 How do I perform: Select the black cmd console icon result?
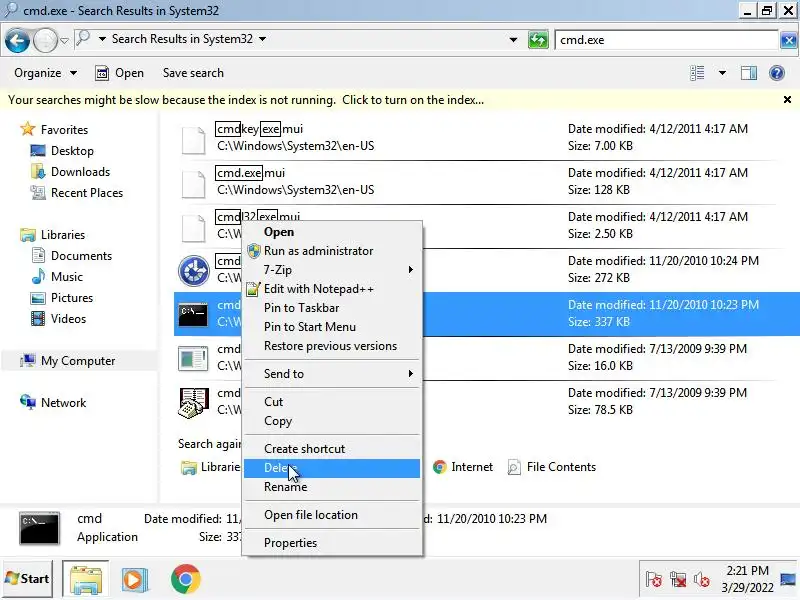click(x=193, y=314)
